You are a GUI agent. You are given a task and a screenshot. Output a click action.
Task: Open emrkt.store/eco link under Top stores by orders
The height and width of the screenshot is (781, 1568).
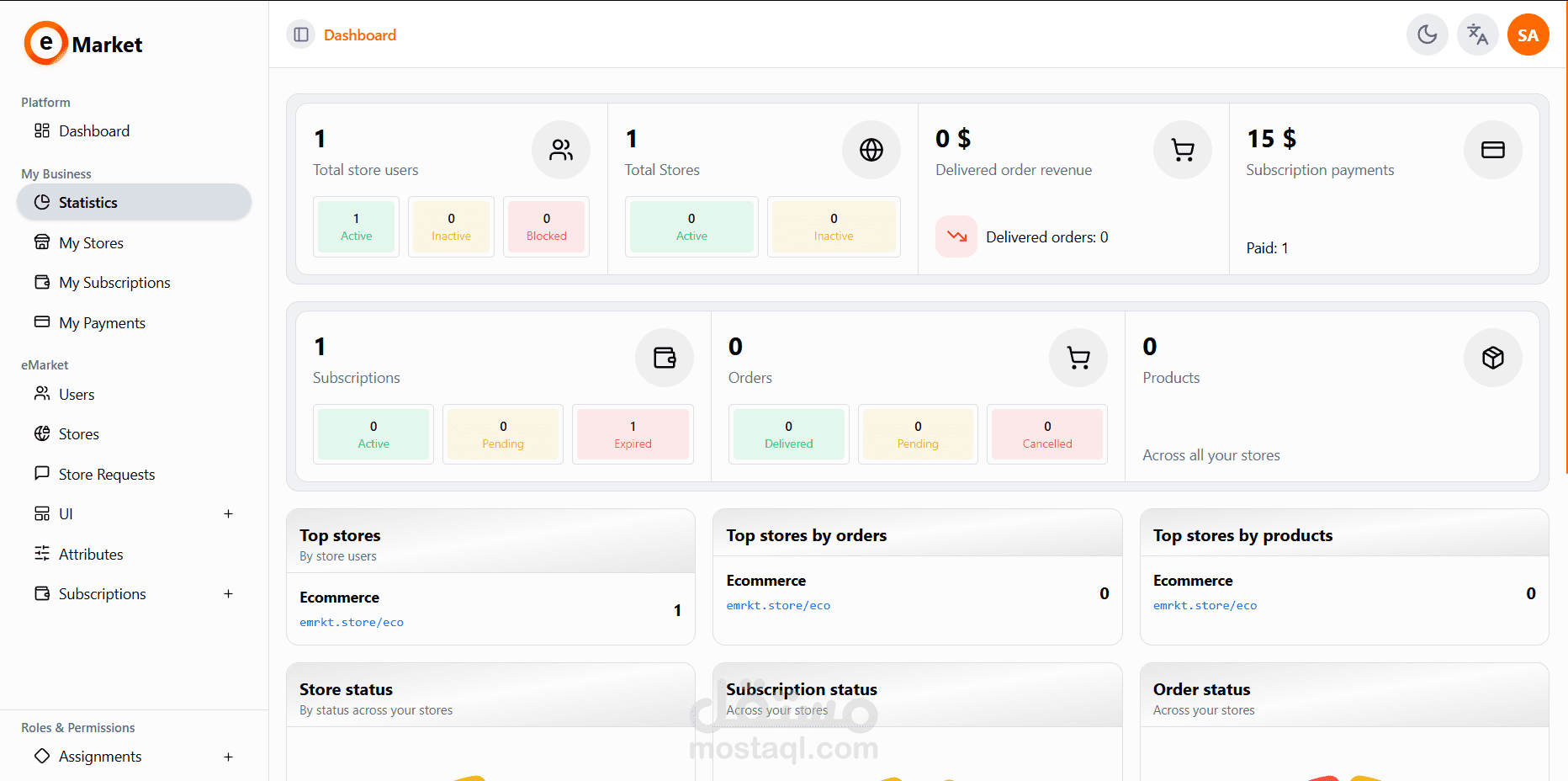(778, 606)
